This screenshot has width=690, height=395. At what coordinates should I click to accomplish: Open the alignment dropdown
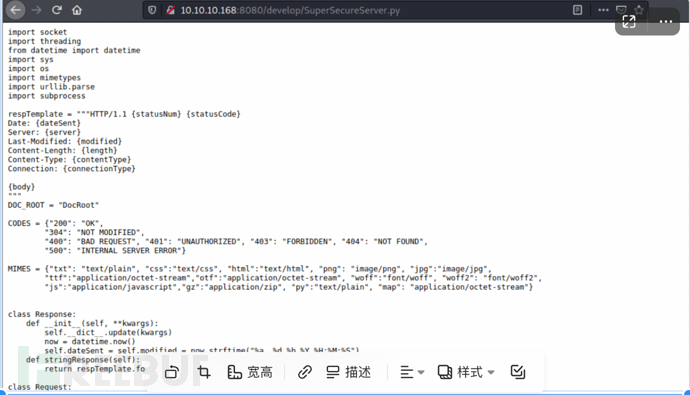pyautogui.click(x=412, y=373)
